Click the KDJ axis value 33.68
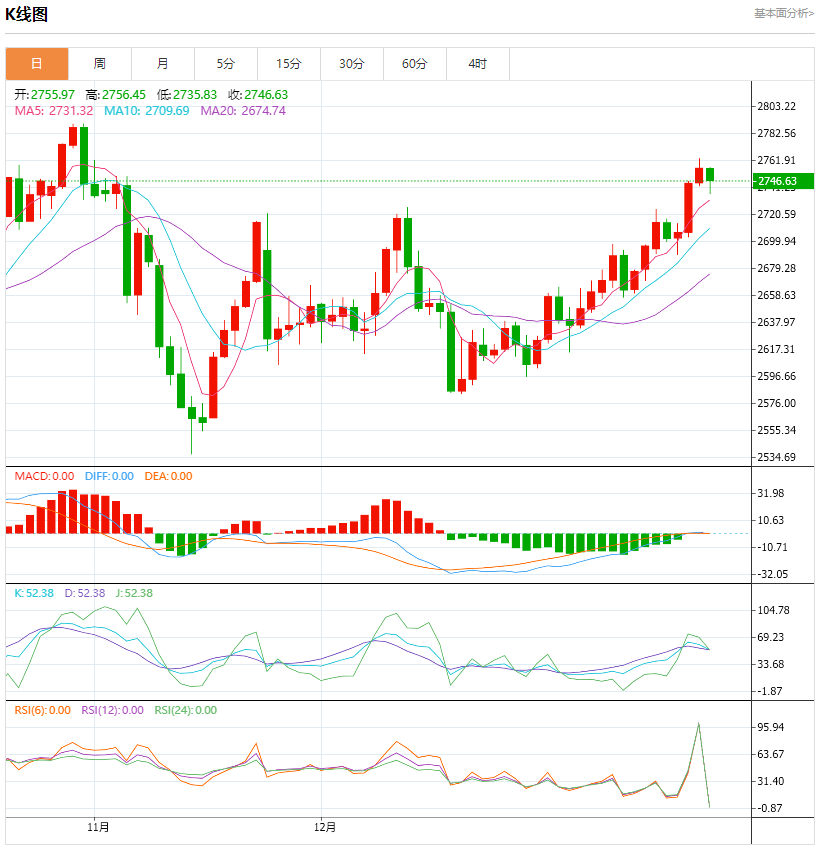The width and height of the screenshot is (817, 846). click(x=771, y=664)
